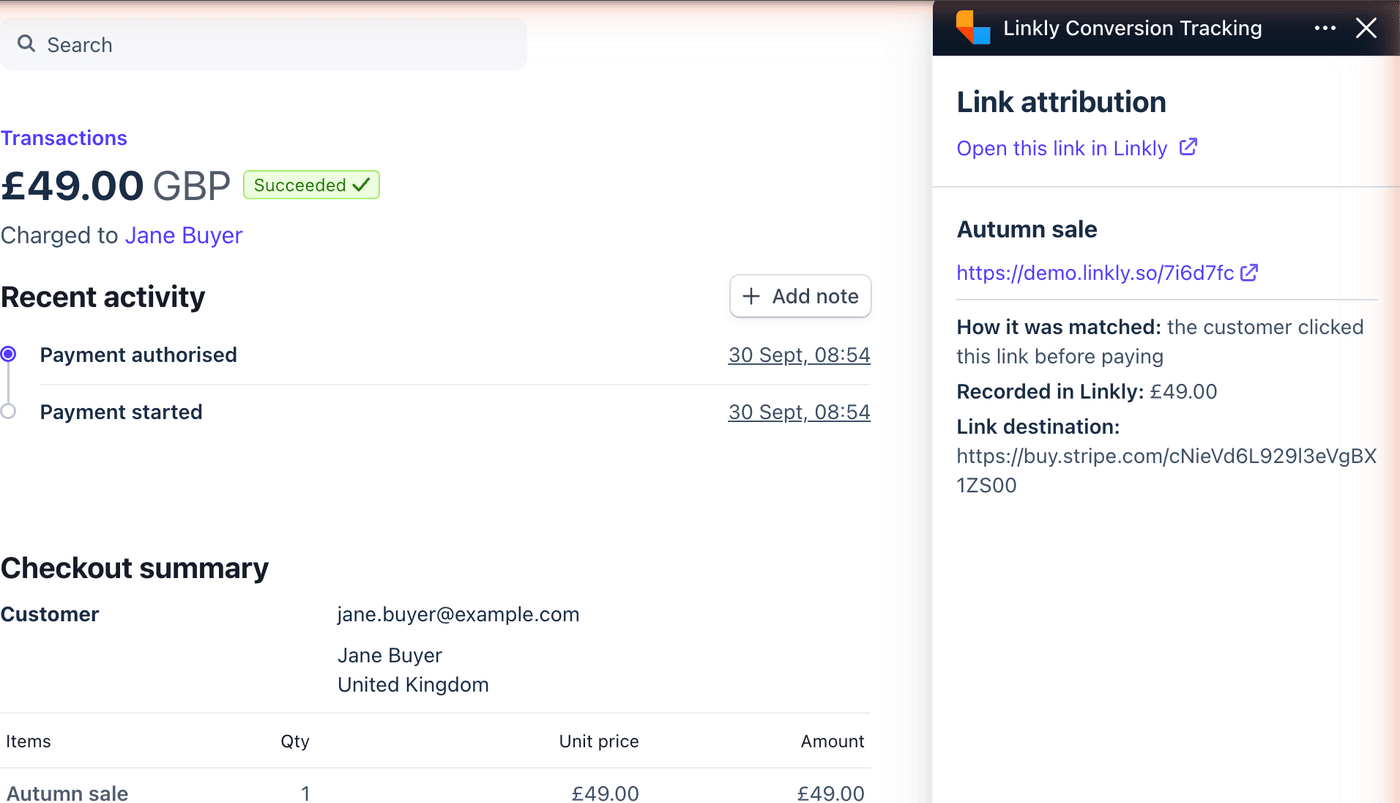Click the Customer label in Checkout summary
Screen dimensions: 1400x803
(x=50, y=614)
